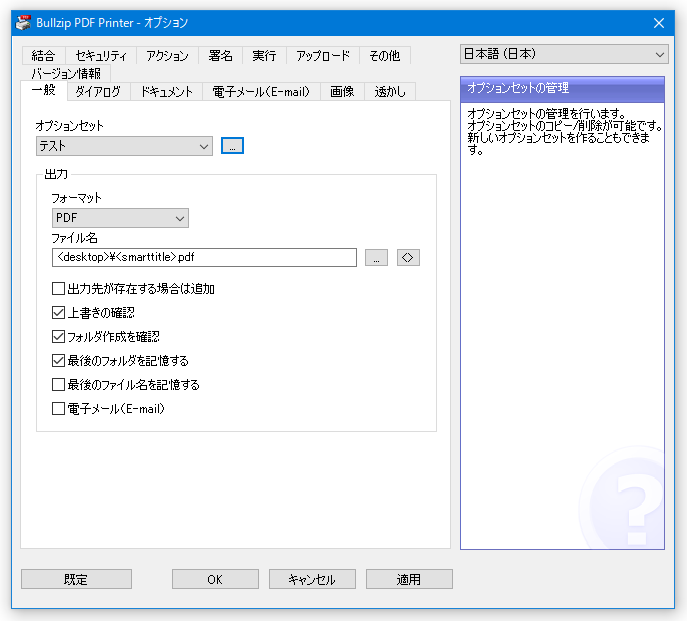
Task: Open option set management ellipsis button
Action: point(232,145)
